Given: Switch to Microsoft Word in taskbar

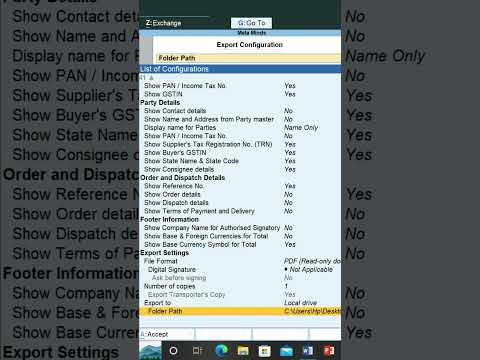Looking at the screenshot, I should pyautogui.click(x=308, y=351).
